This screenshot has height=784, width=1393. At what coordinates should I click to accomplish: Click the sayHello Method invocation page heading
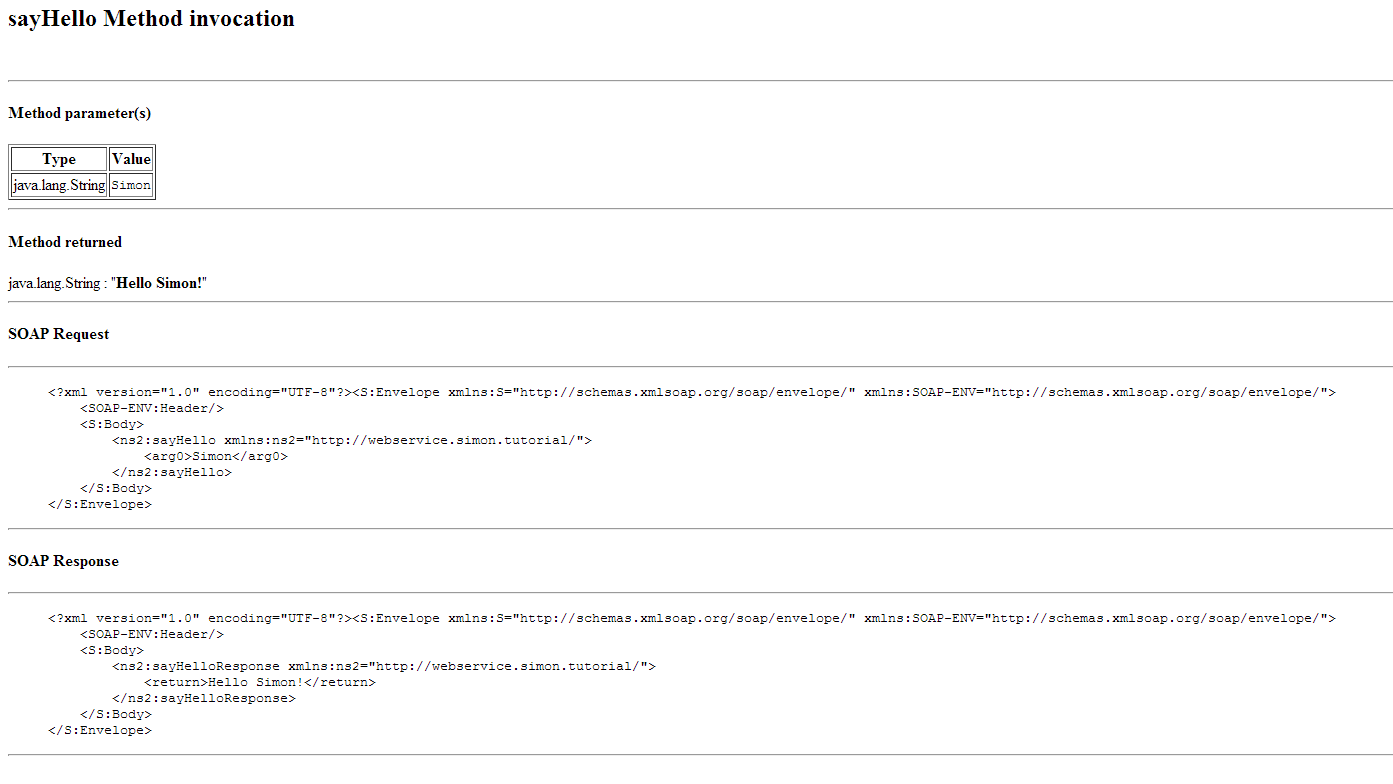pos(151,19)
